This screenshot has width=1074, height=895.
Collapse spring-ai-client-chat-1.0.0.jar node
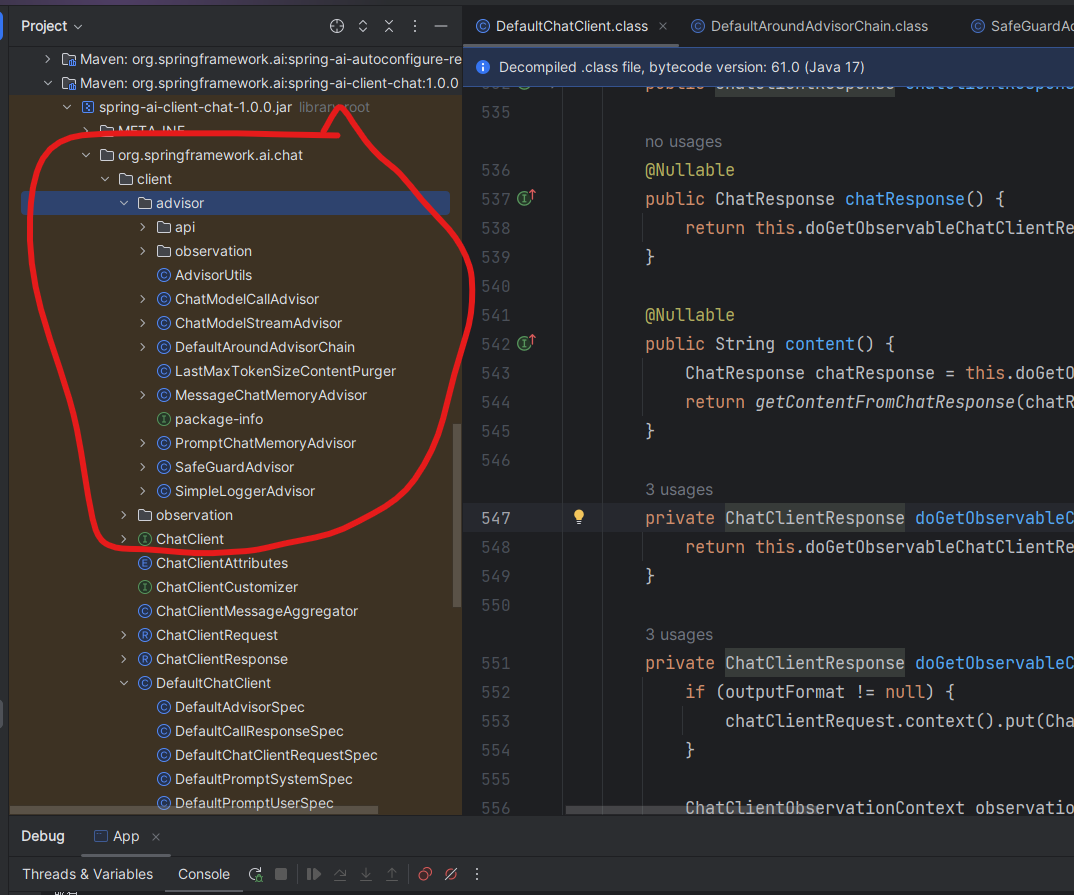coord(67,107)
